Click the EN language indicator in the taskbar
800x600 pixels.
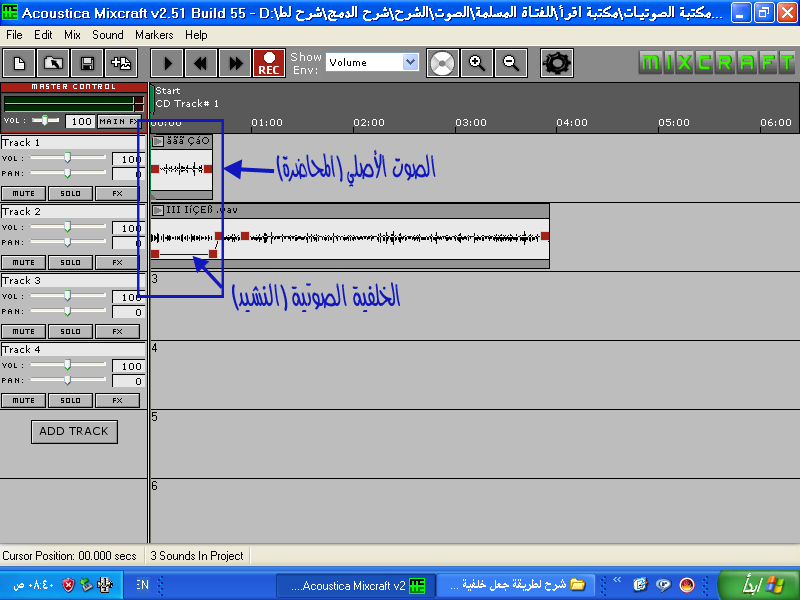coord(142,585)
